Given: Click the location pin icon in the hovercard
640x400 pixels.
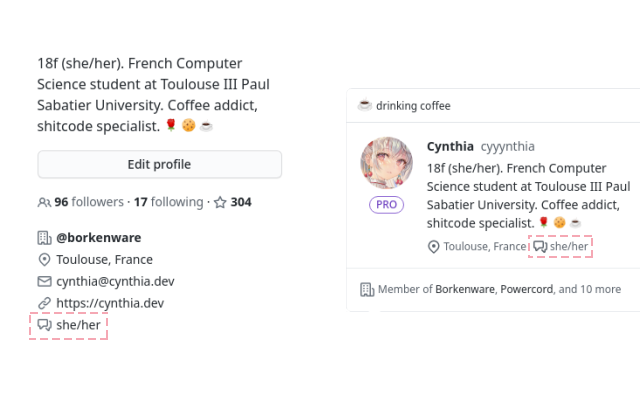Looking at the screenshot, I should [x=434, y=247].
